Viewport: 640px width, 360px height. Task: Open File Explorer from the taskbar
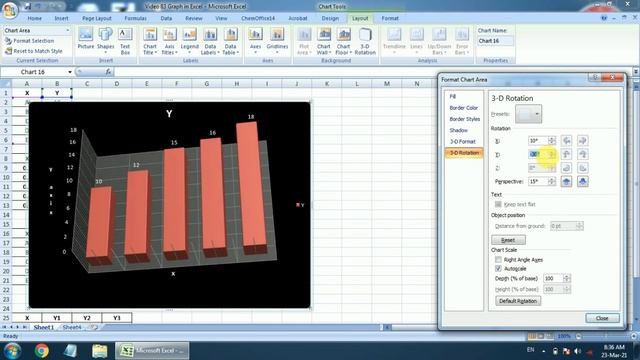click(x=99, y=351)
